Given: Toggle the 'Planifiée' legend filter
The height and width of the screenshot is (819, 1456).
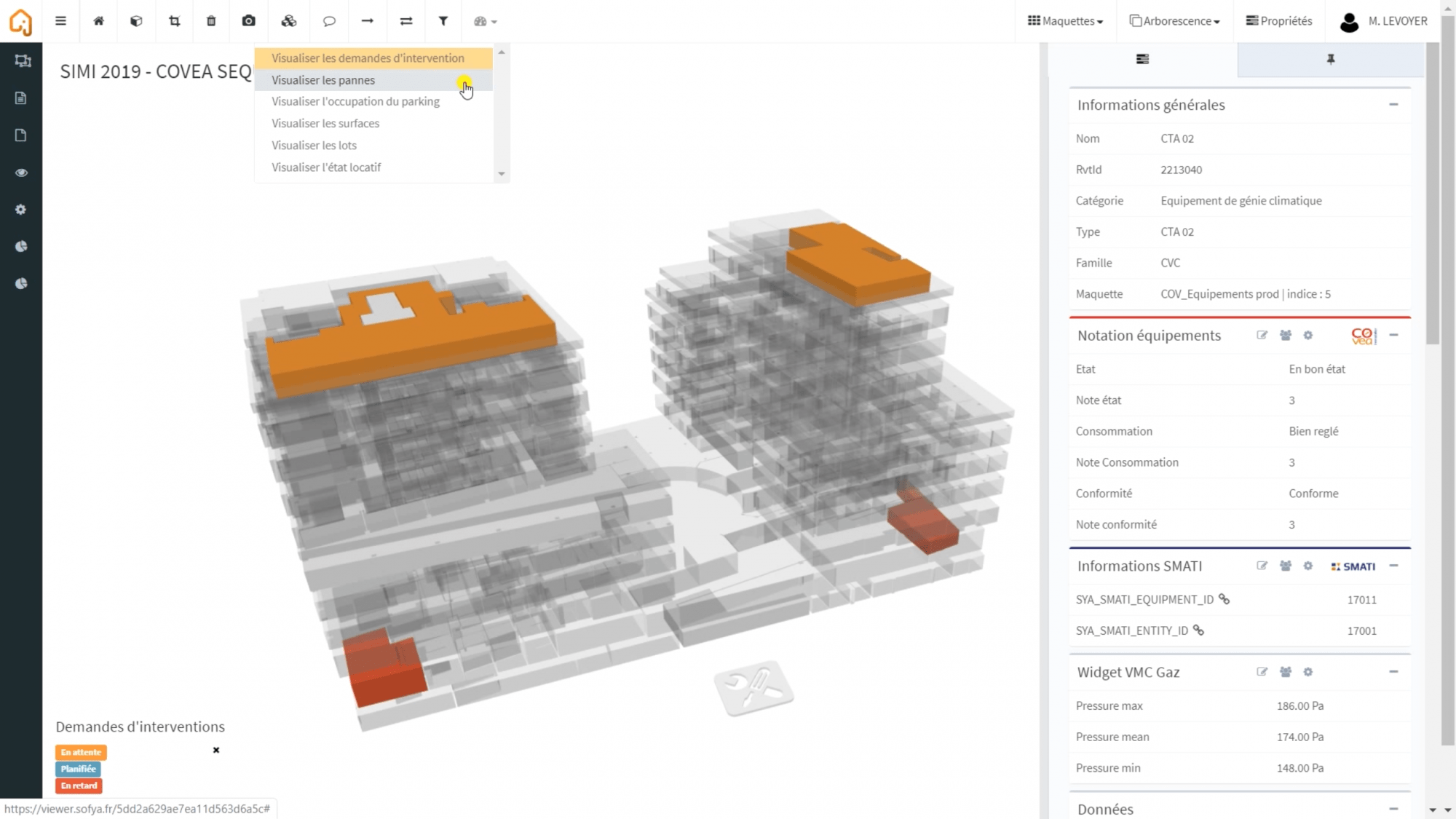Looking at the screenshot, I should tap(78, 769).
